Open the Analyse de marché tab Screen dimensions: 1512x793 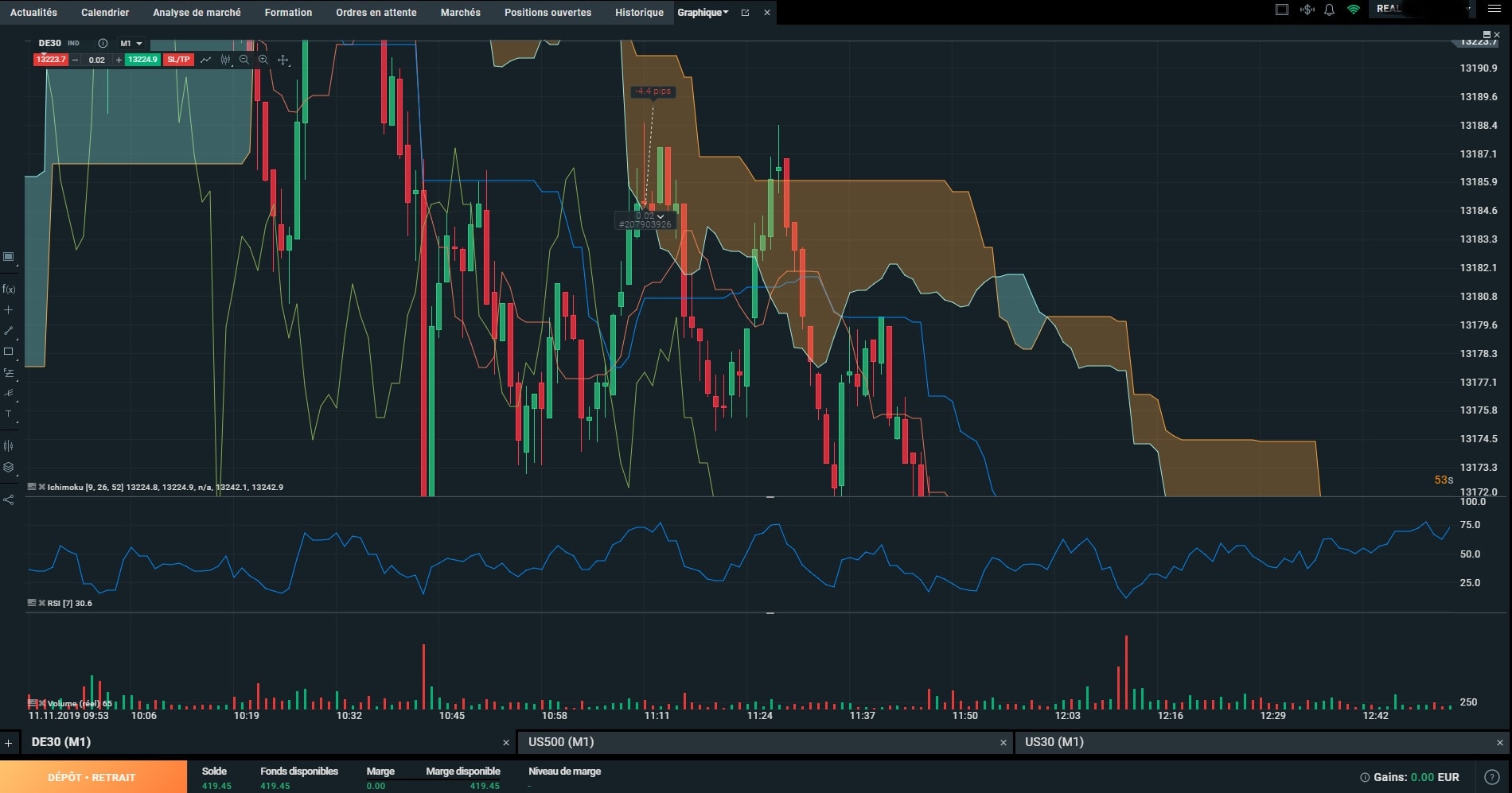tap(197, 13)
